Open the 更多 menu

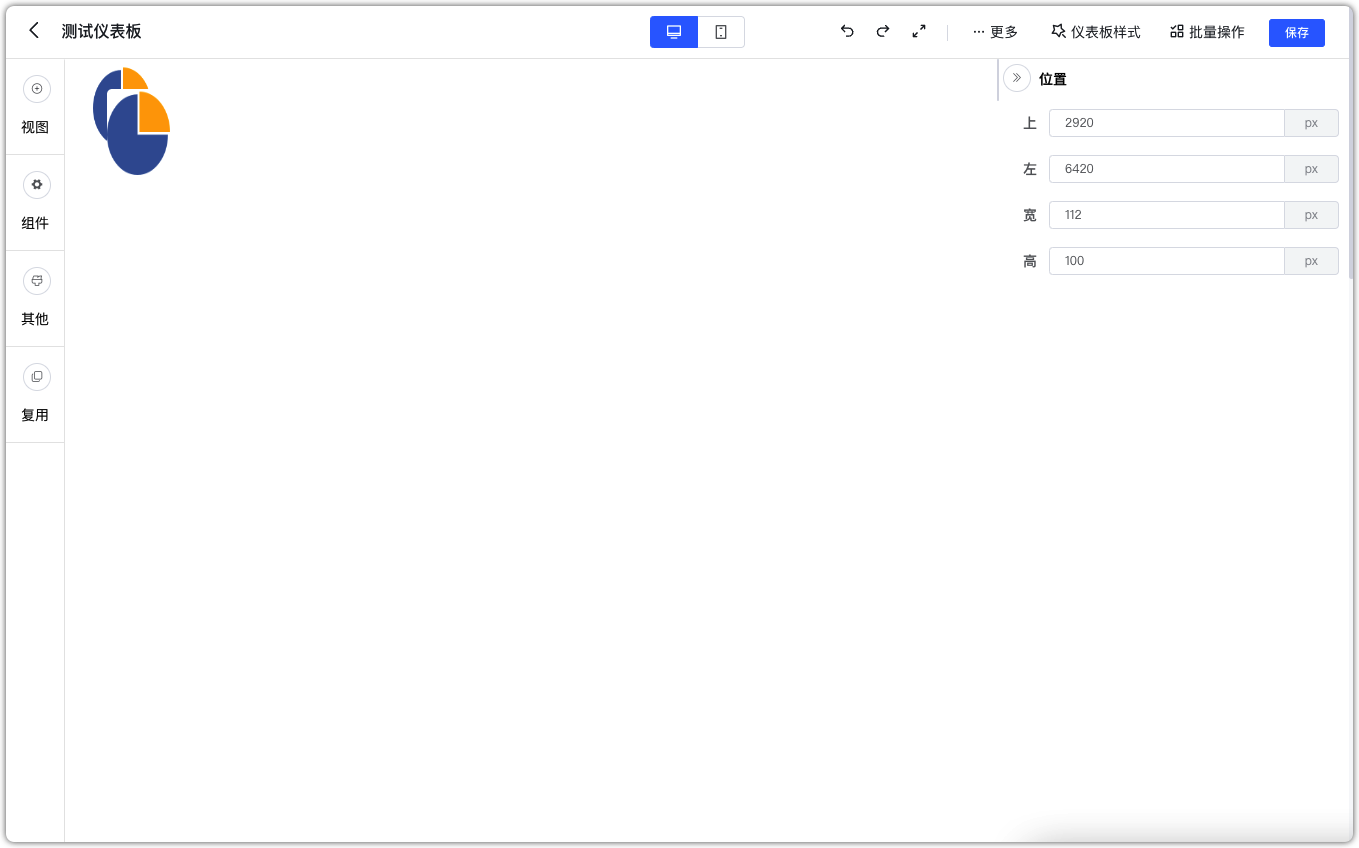995,32
